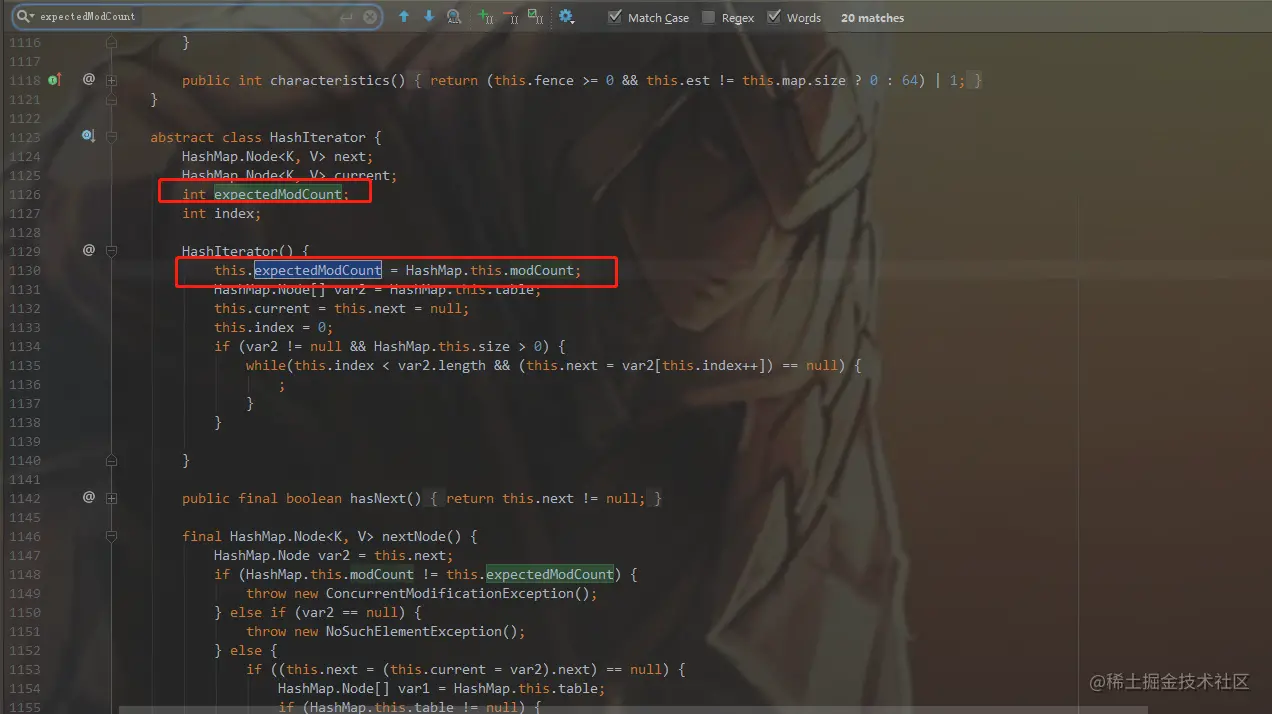Open search history dropdown in the find bar
The image size is (1272, 714).
click(24, 17)
